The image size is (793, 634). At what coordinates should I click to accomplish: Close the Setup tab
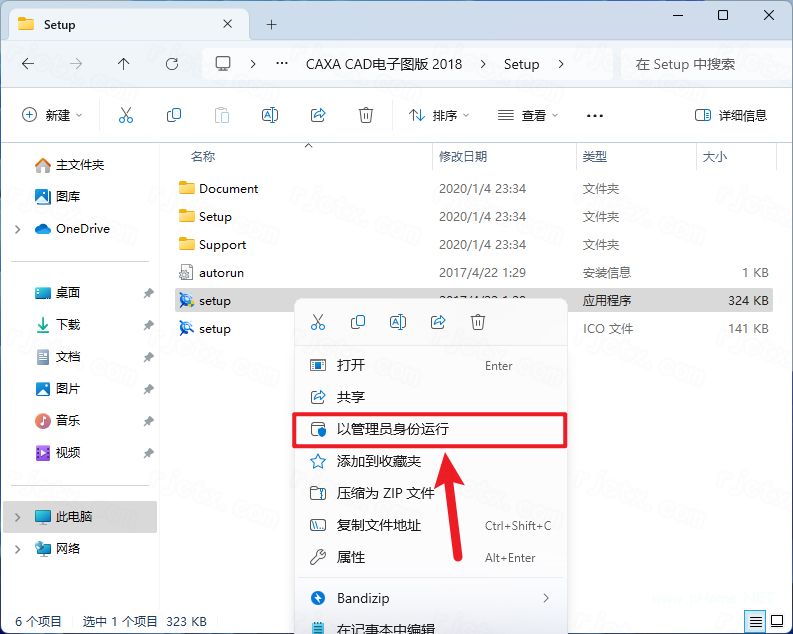point(228,24)
